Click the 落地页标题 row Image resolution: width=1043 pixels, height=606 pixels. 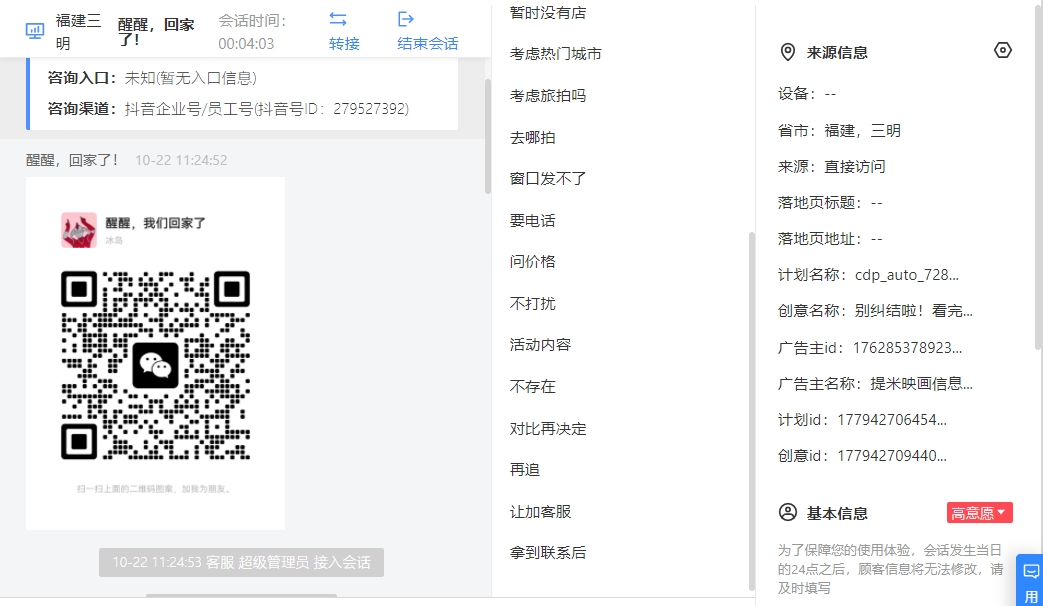830,203
